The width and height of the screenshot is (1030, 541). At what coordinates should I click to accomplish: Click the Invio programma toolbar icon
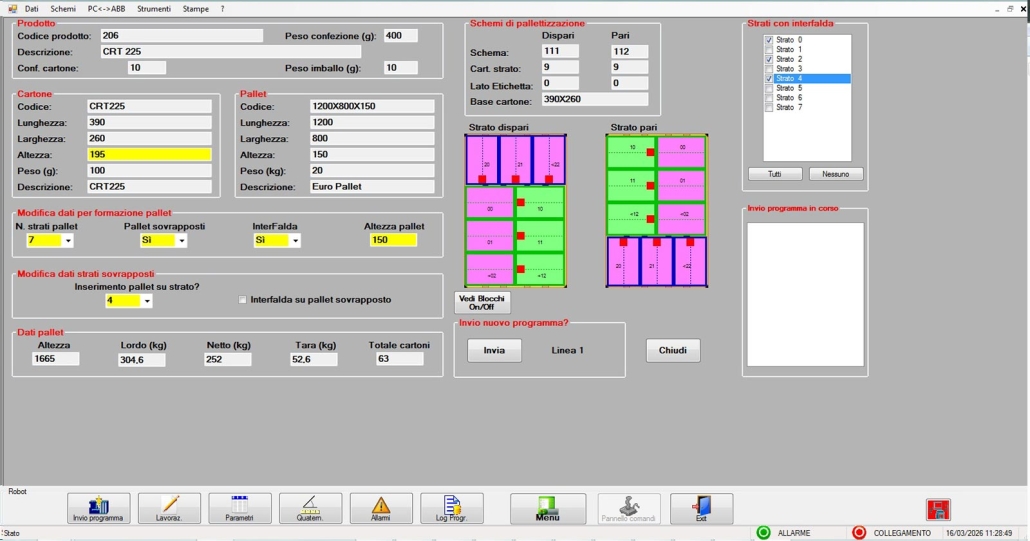[x=98, y=508]
